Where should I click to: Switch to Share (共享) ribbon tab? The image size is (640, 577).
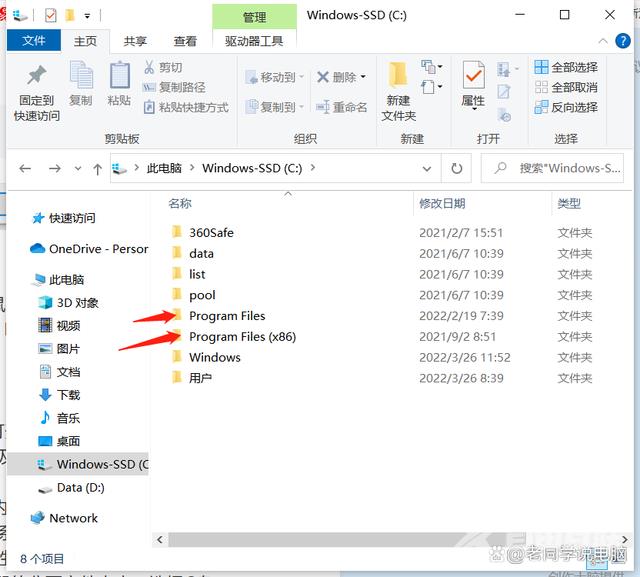tap(135, 41)
